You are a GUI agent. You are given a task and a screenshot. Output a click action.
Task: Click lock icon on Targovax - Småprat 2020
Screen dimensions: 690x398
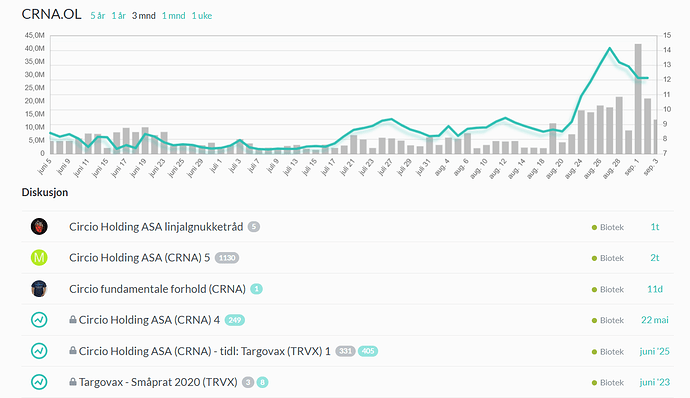tap(73, 382)
